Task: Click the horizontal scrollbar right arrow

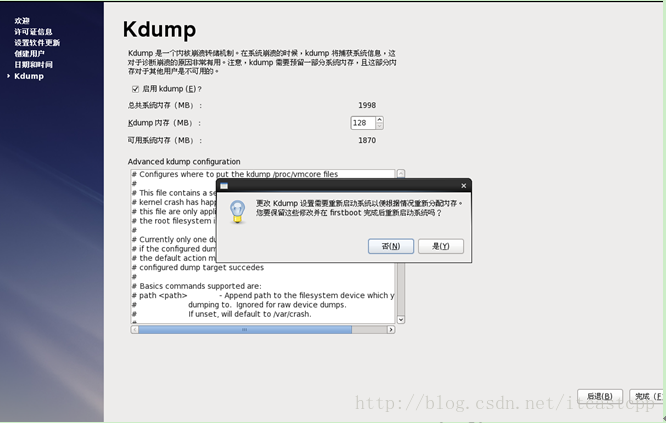Action: coord(391,330)
